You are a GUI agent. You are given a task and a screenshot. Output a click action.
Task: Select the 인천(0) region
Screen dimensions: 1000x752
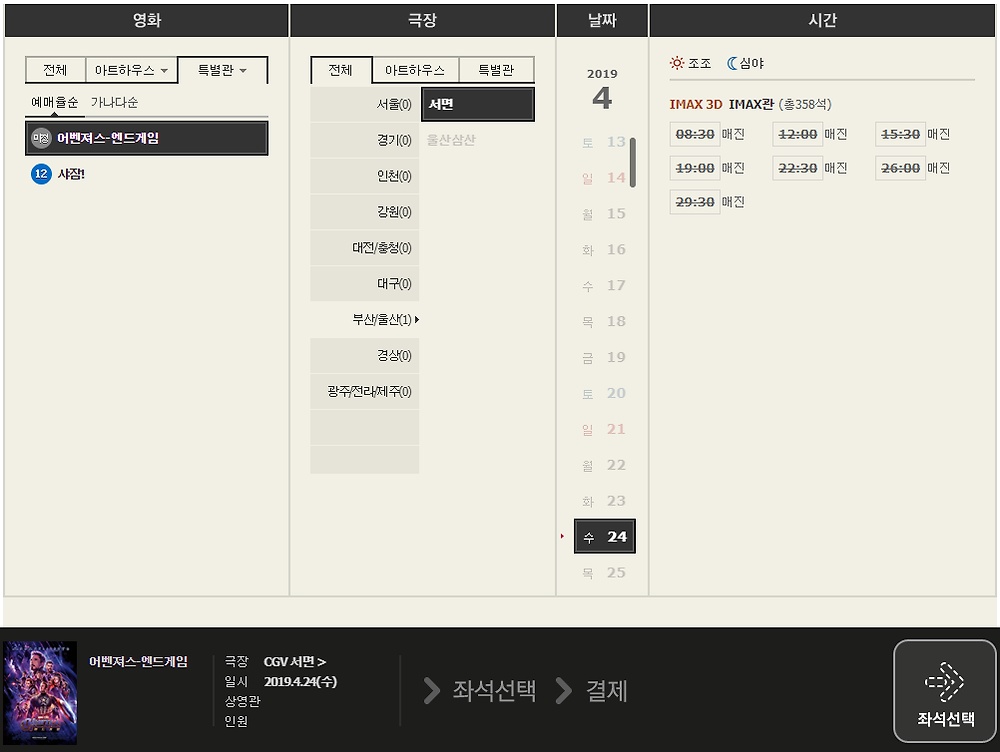pos(365,175)
